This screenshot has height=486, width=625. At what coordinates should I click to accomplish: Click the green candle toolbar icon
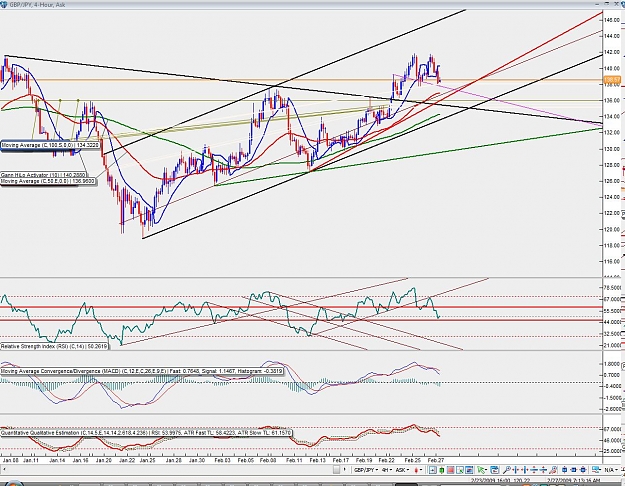coord(441,470)
